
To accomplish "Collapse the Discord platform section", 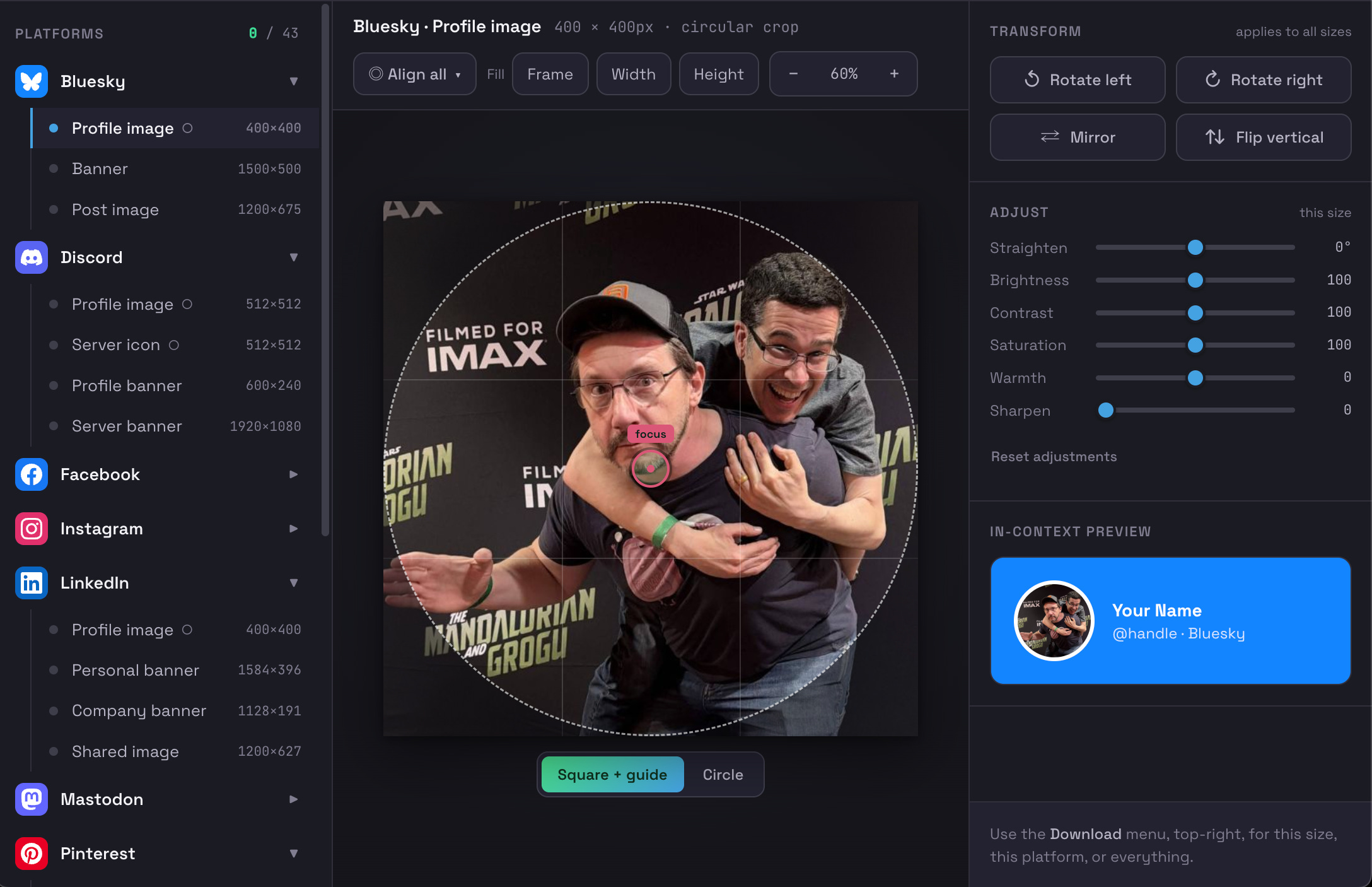I will click(x=293, y=257).
